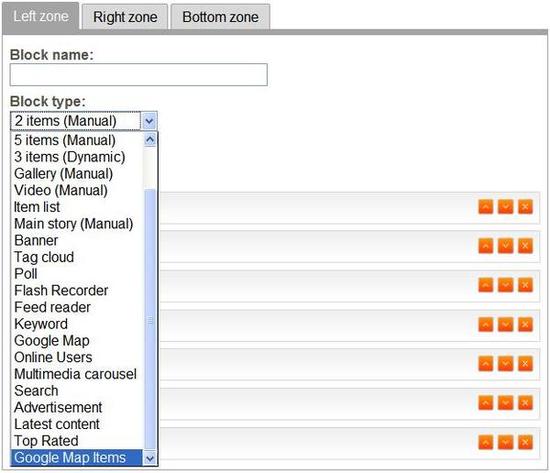The height and width of the screenshot is (473, 550).
Task: Move the first block row up
Action: tap(485, 207)
